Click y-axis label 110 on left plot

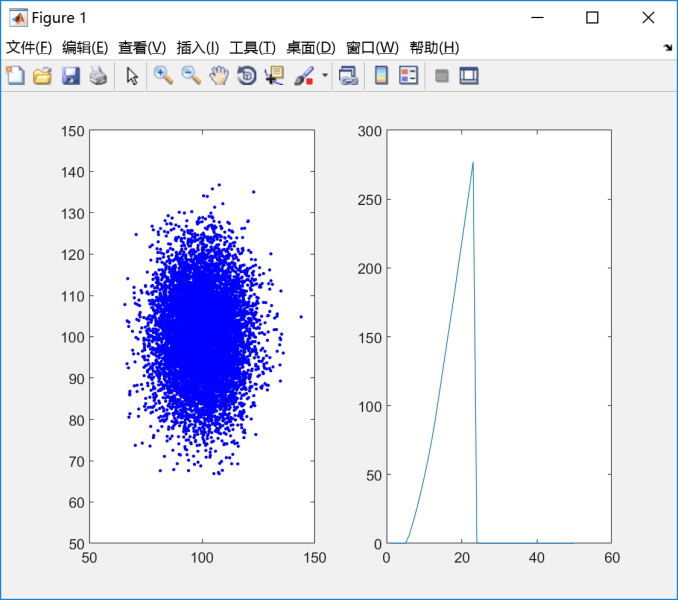pyautogui.click(x=73, y=297)
